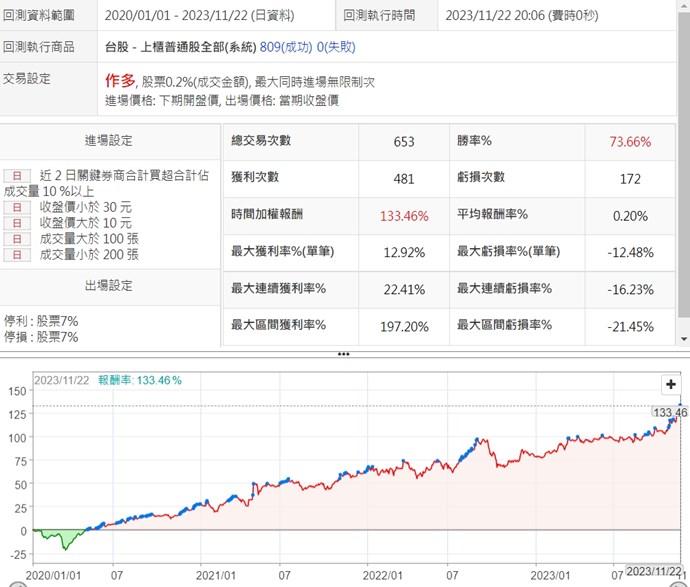Select the 進場設定 section header

tap(109, 141)
